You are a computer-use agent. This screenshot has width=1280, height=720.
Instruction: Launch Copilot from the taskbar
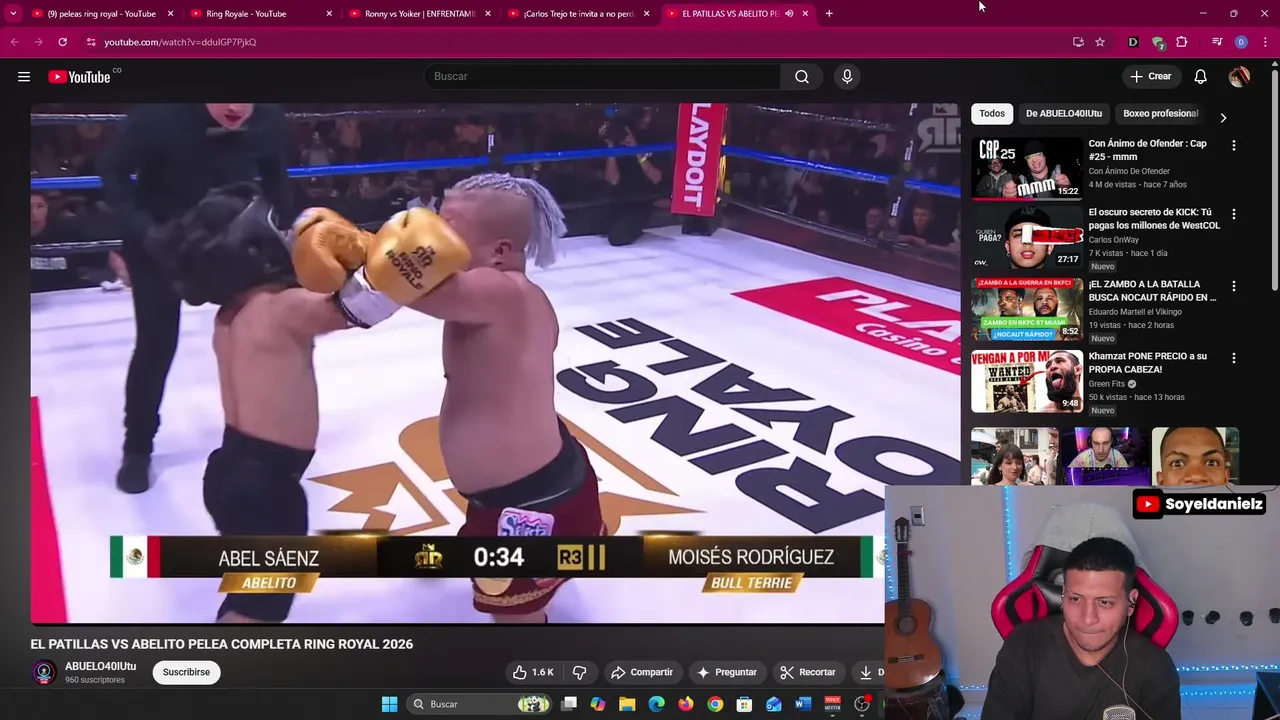pos(598,704)
